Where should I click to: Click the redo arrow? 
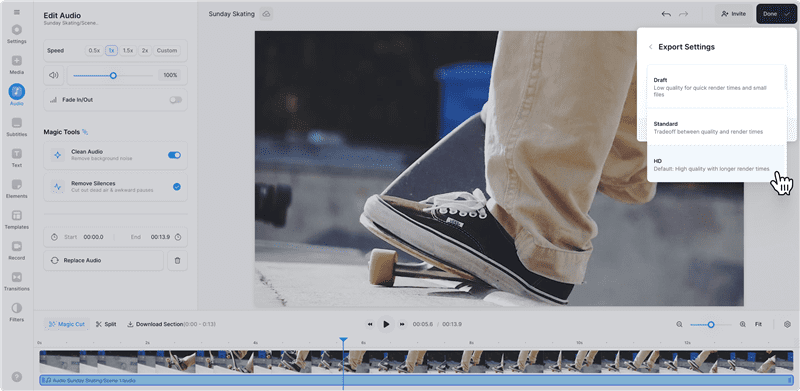(683, 14)
